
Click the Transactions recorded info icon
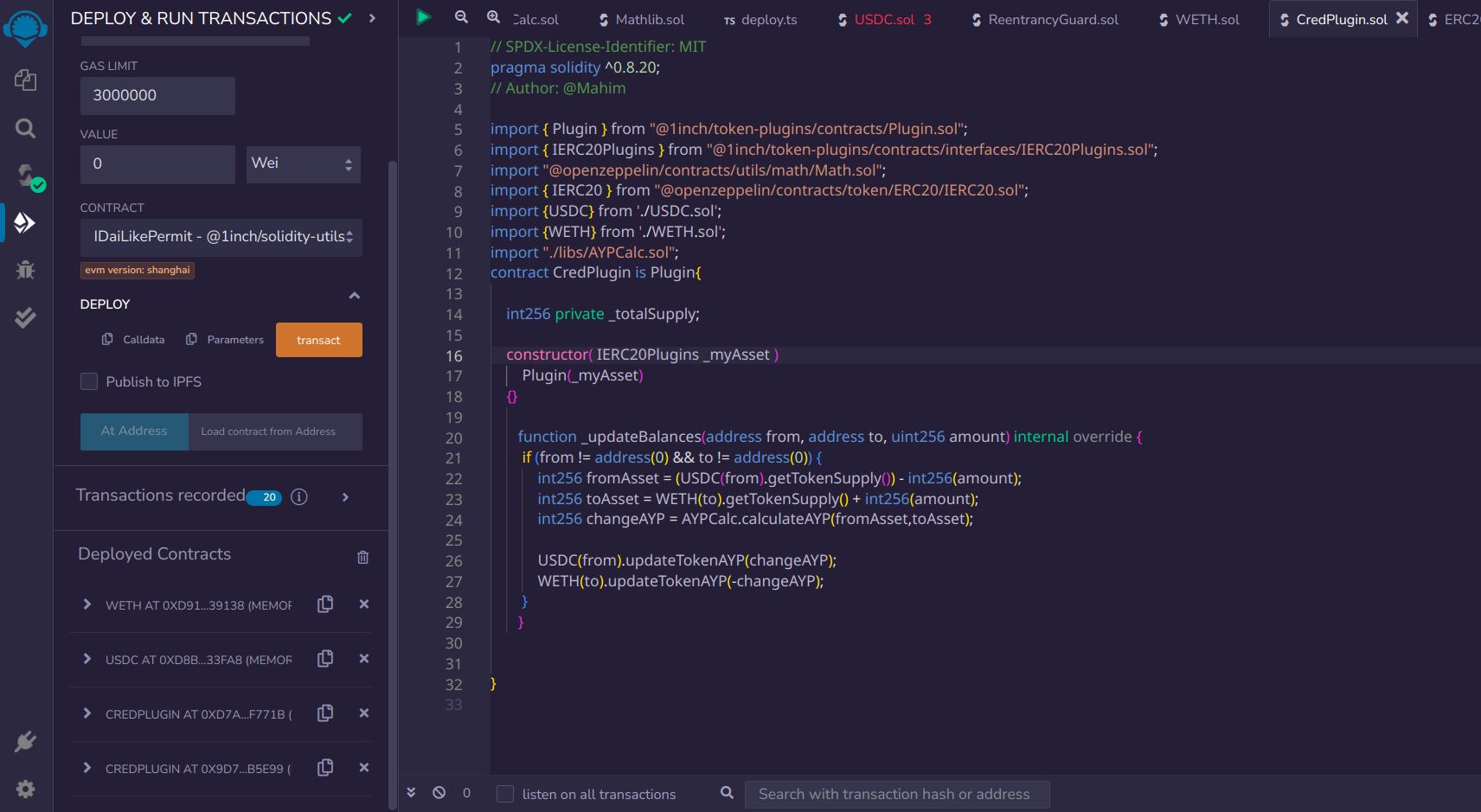coord(299,496)
